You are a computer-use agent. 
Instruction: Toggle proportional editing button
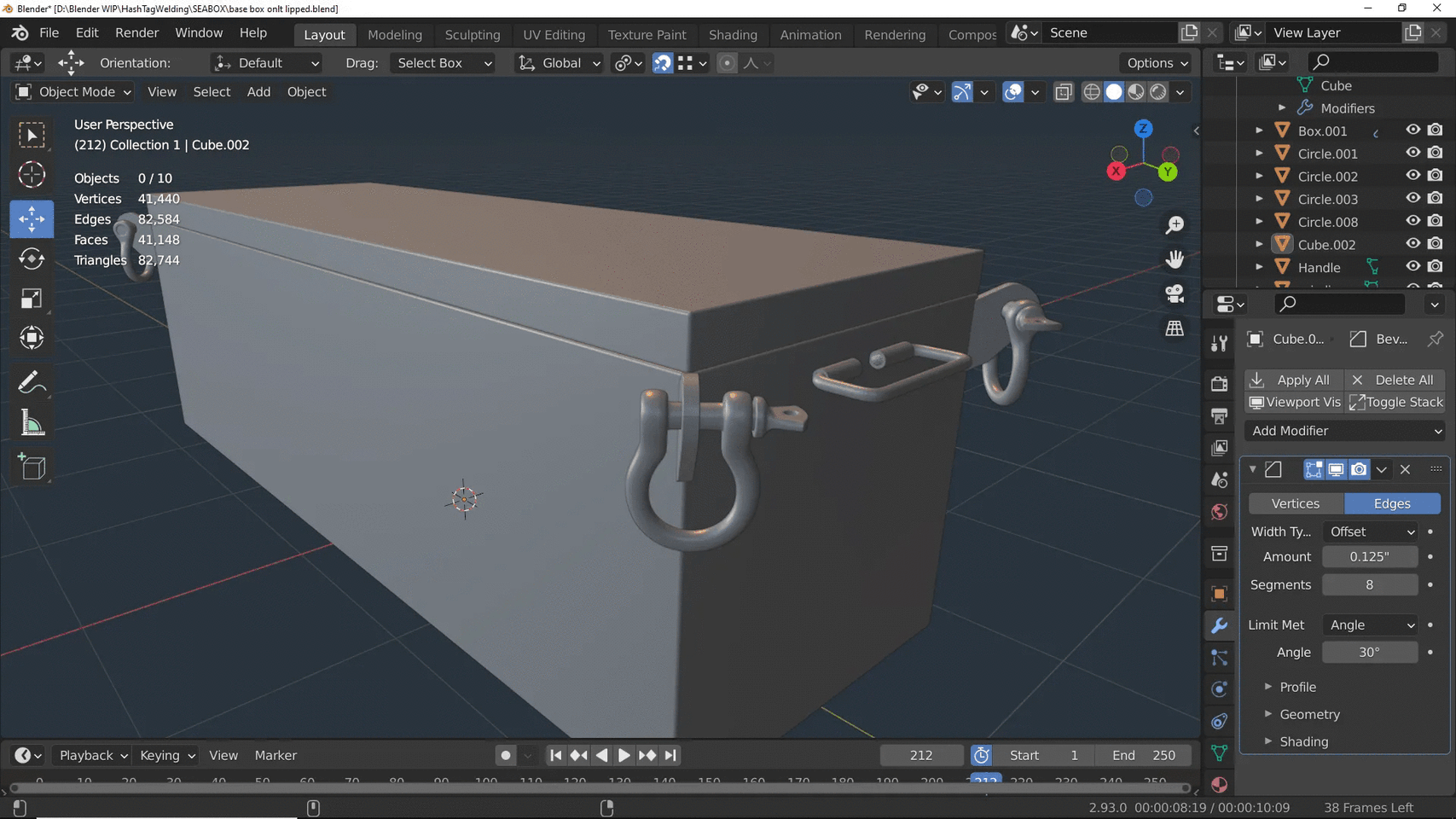(727, 63)
